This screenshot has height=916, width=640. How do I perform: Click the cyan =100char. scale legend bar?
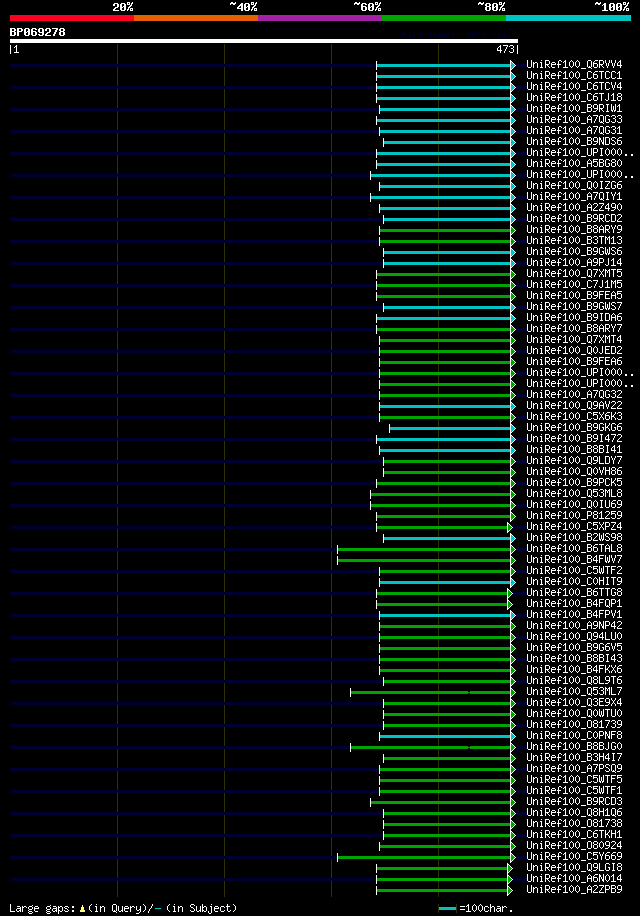point(447,908)
